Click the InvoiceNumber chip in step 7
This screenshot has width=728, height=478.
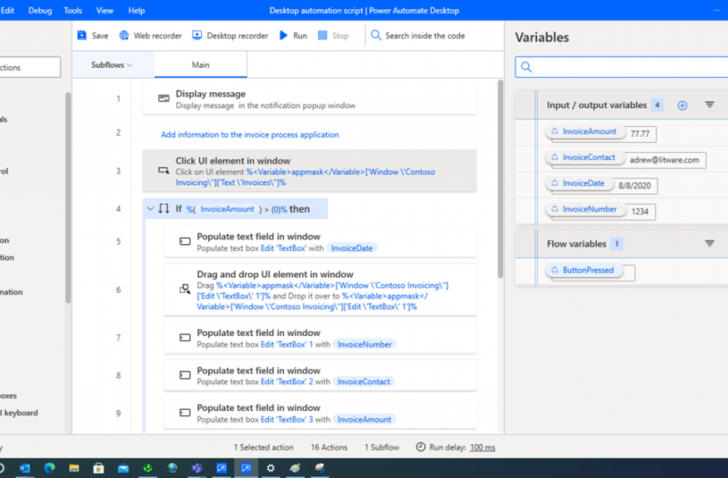[x=364, y=344]
